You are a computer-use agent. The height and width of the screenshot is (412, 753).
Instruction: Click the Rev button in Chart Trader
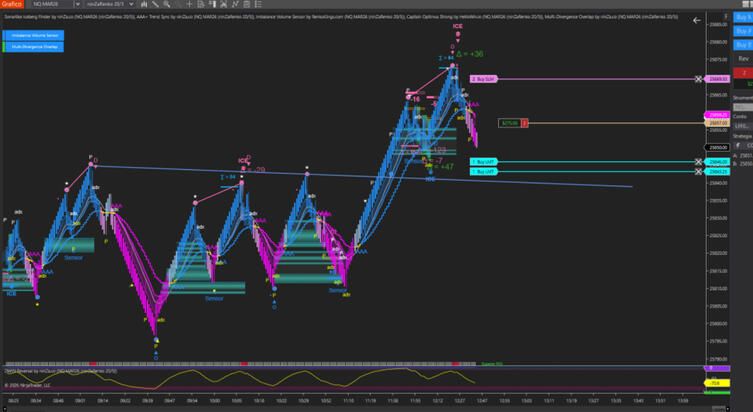742,58
